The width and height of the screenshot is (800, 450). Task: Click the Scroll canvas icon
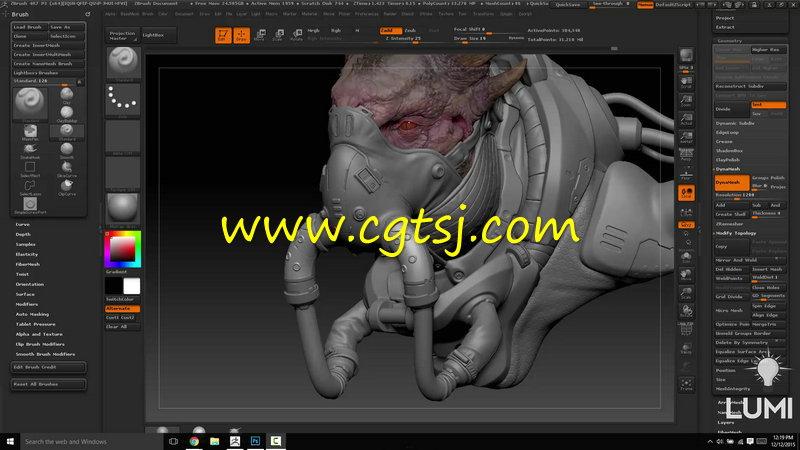686,83
